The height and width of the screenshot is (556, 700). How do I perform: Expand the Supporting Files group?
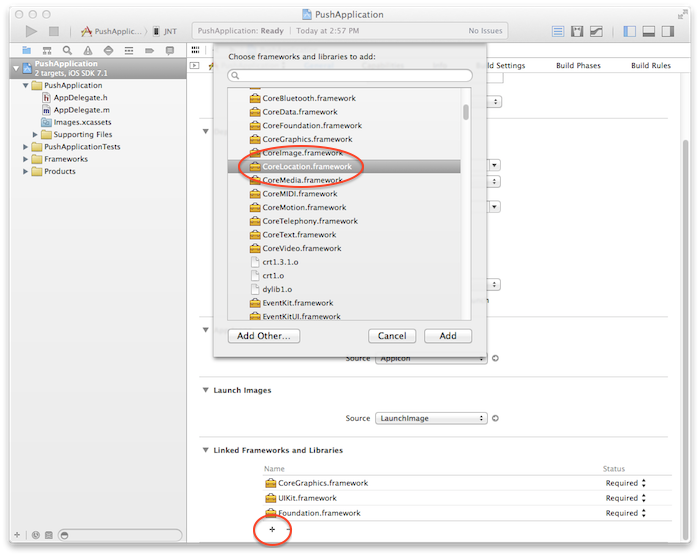pyautogui.click(x=35, y=134)
